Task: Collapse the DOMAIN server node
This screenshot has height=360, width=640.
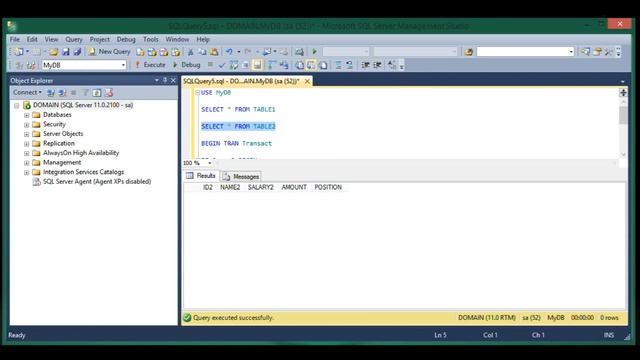Action: click(x=17, y=106)
